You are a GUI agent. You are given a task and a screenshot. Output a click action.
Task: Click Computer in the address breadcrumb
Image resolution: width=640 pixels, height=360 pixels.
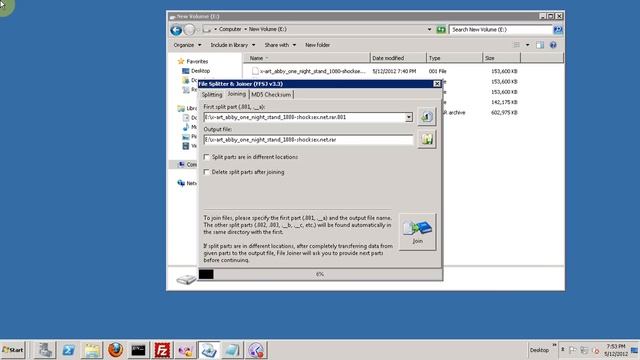click(x=230, y=29)
